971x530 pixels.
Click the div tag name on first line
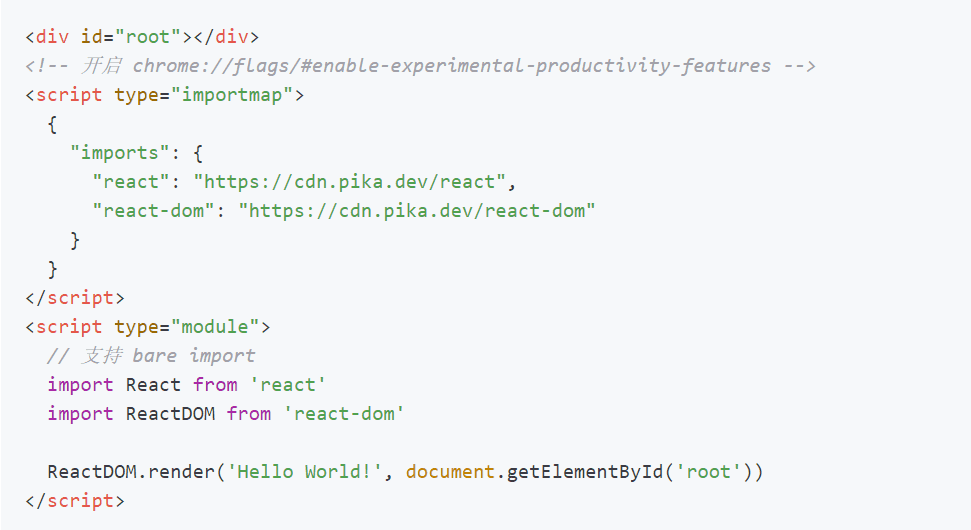pos(53,37)
